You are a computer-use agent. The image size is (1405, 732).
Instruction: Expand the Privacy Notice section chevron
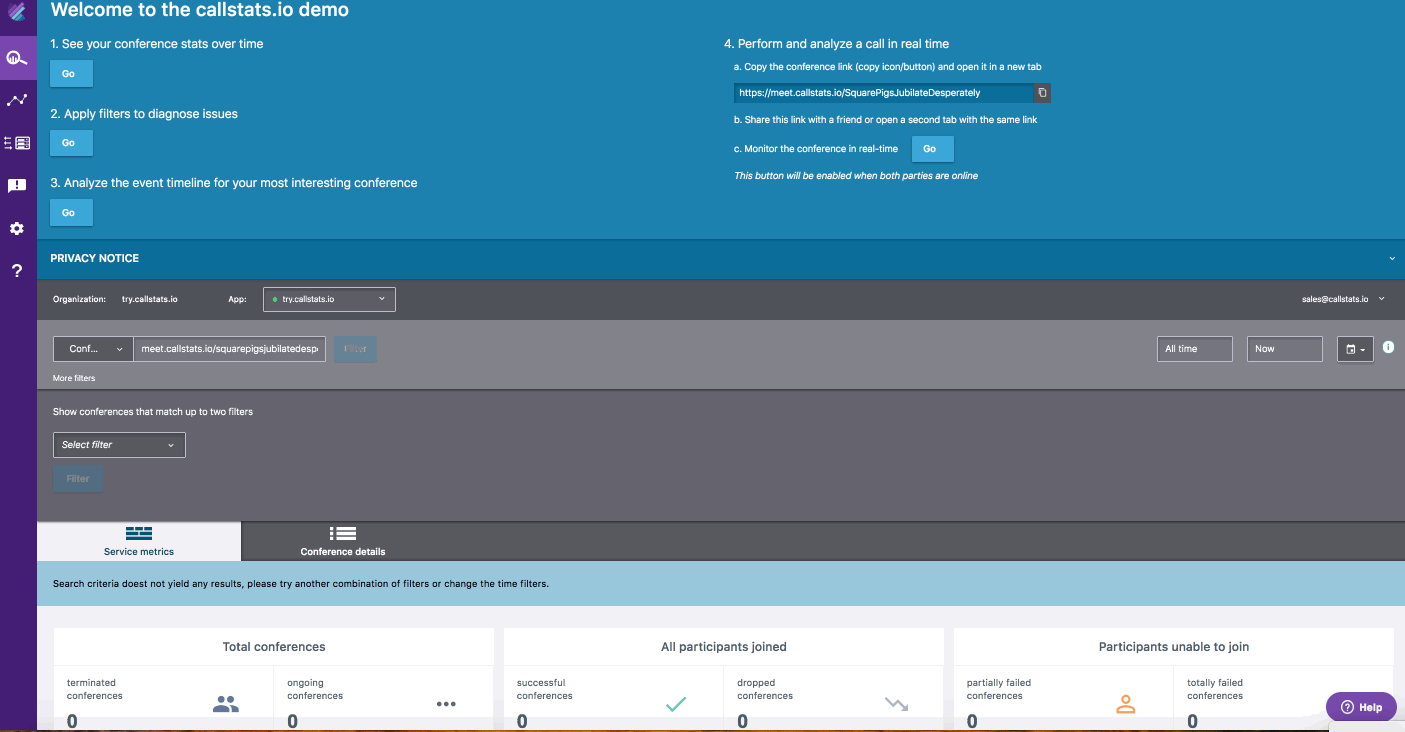(x=1392, y=259)
